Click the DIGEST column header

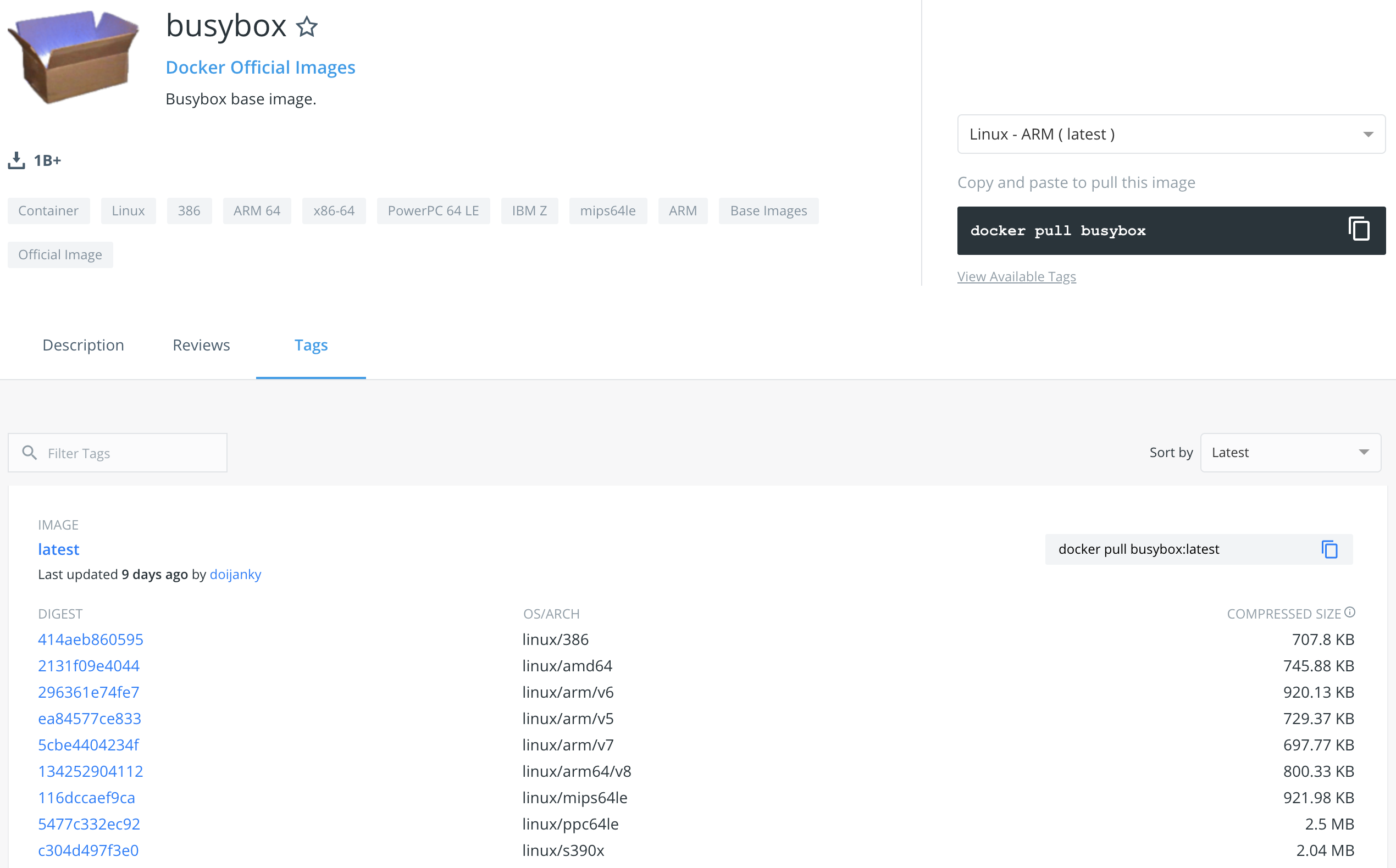[x=60, y=614]
